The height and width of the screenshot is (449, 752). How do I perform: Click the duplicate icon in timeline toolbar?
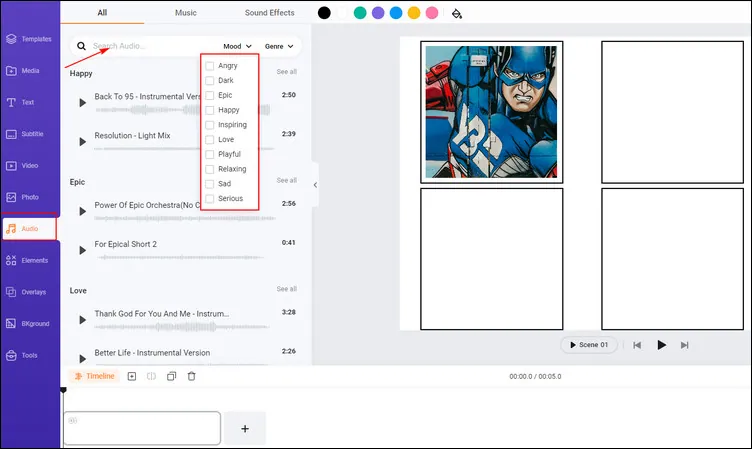click(x=171, y=377)
